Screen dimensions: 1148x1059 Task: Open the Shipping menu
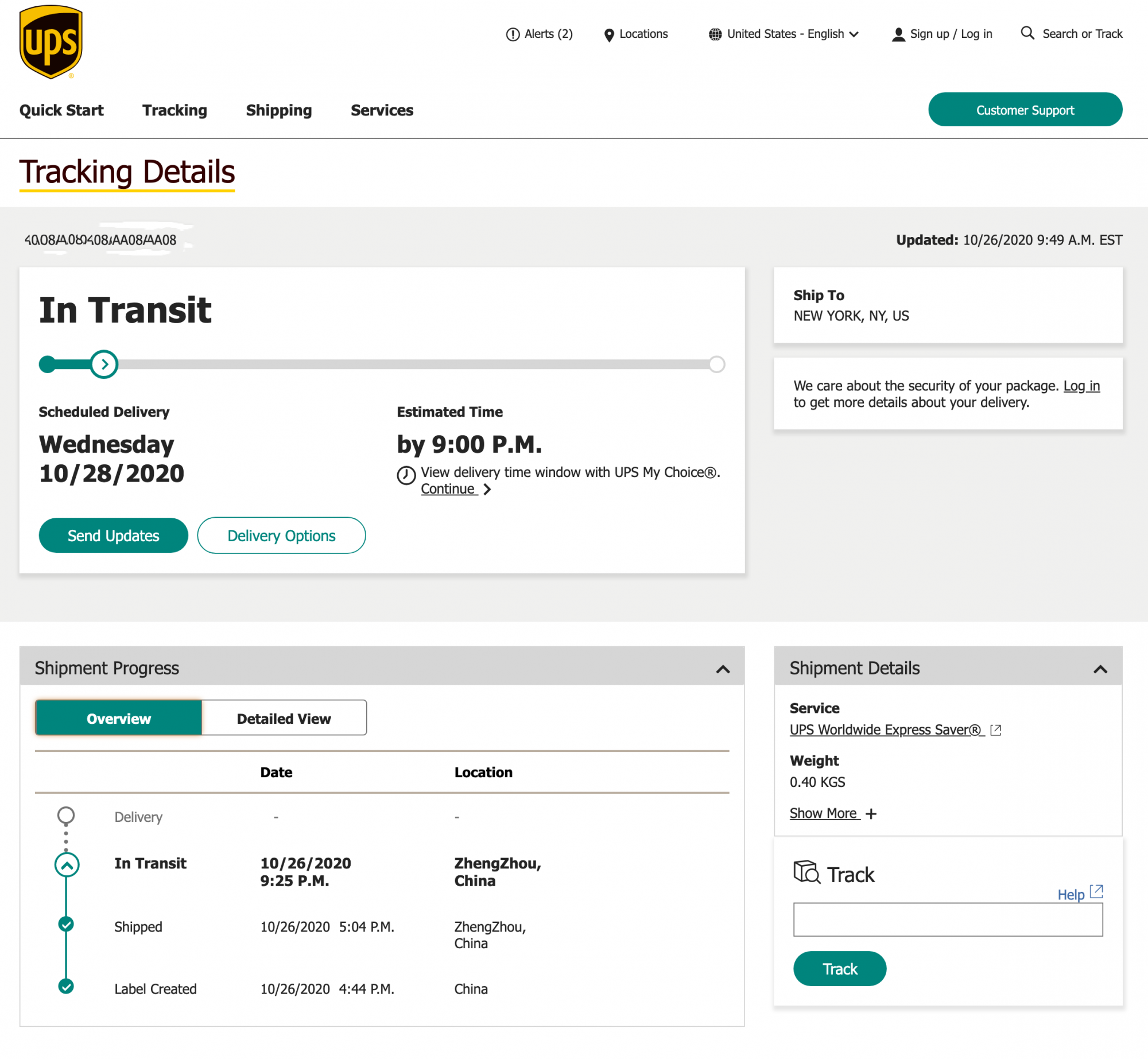279,110
